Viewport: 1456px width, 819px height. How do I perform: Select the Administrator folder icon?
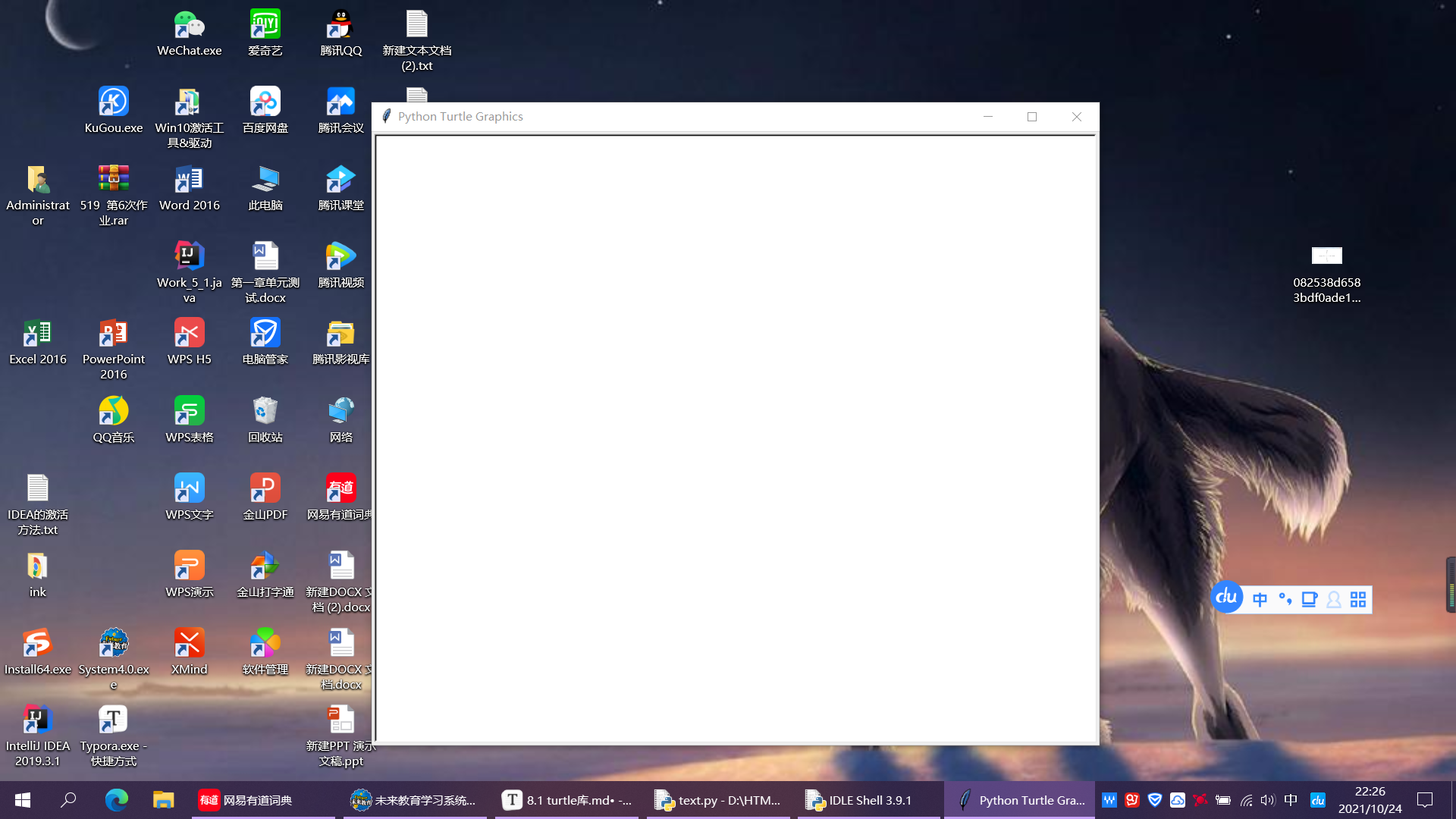click(37, 196)
